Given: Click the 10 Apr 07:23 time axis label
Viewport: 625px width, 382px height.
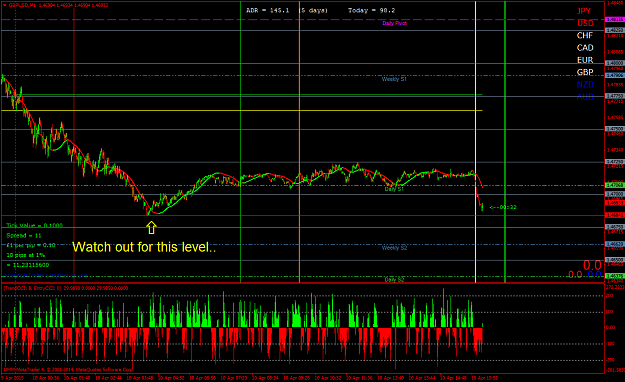Looking at the screenshot, I should click(234, 378).
